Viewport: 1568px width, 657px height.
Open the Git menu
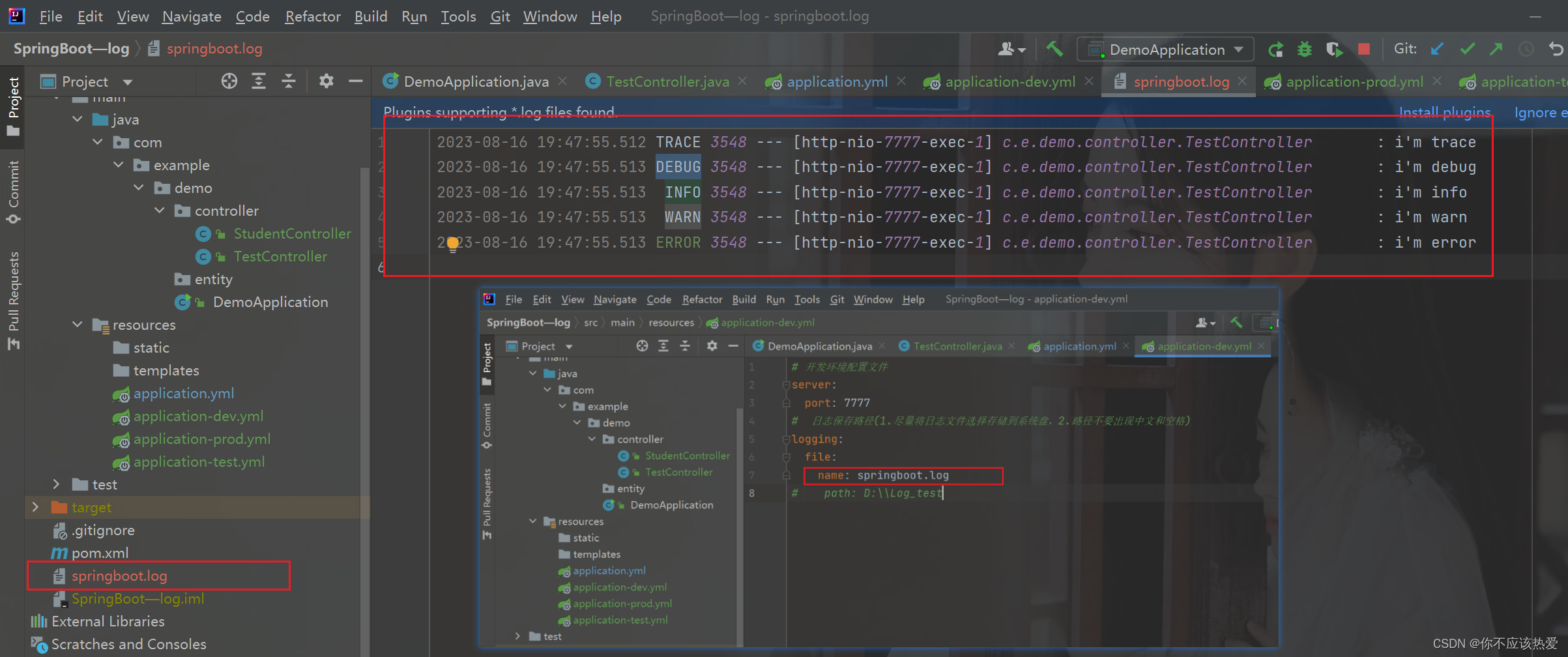(x=500, y=16)
